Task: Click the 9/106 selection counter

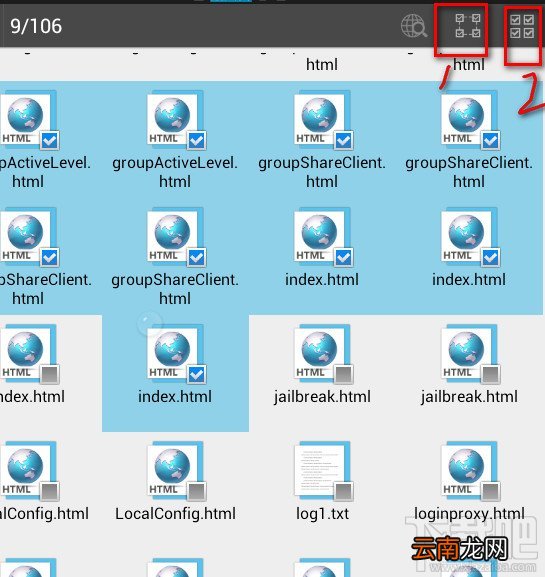Action: click(36, 26)
